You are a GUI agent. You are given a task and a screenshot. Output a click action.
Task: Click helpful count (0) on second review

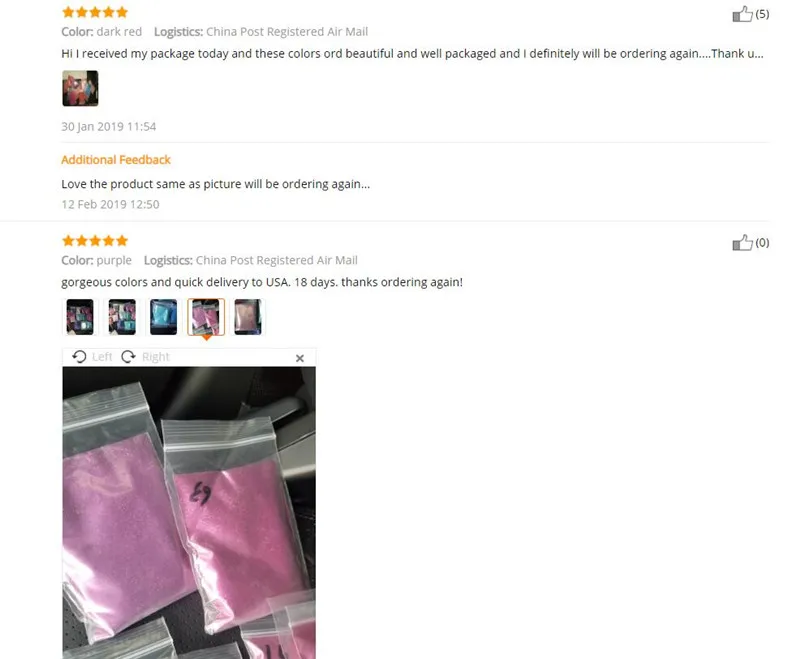(762, 242)
